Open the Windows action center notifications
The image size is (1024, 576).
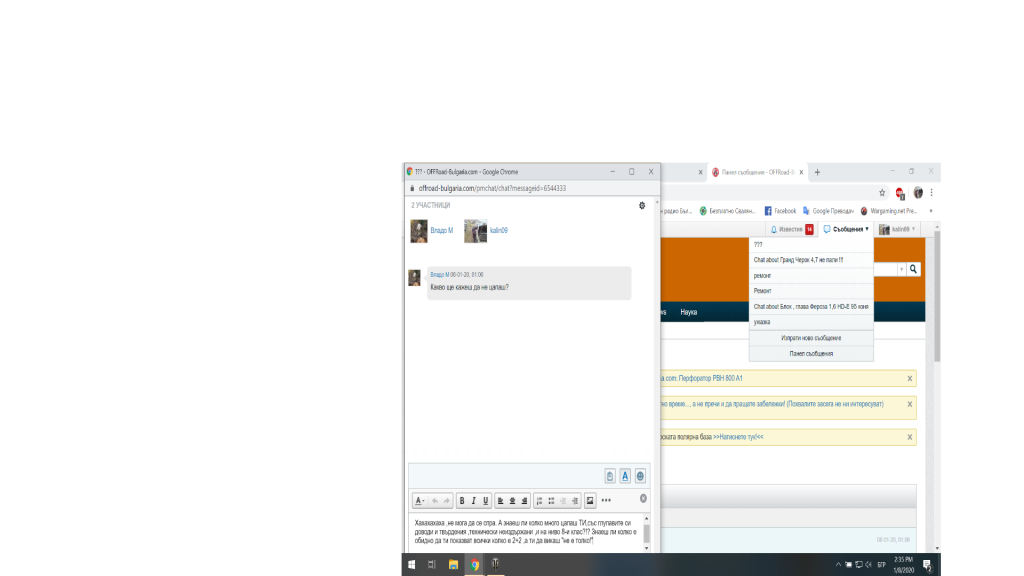(x=927, y=565)
